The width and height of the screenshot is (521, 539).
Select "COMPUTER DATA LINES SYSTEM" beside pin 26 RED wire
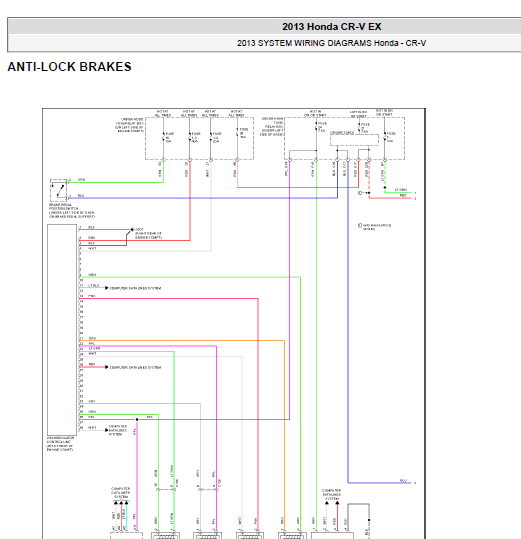pyautogui.click(x=135, y=367)
